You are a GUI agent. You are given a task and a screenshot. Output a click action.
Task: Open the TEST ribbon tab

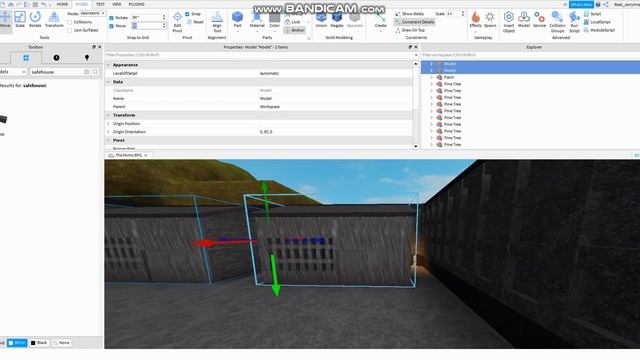point(100,4)
